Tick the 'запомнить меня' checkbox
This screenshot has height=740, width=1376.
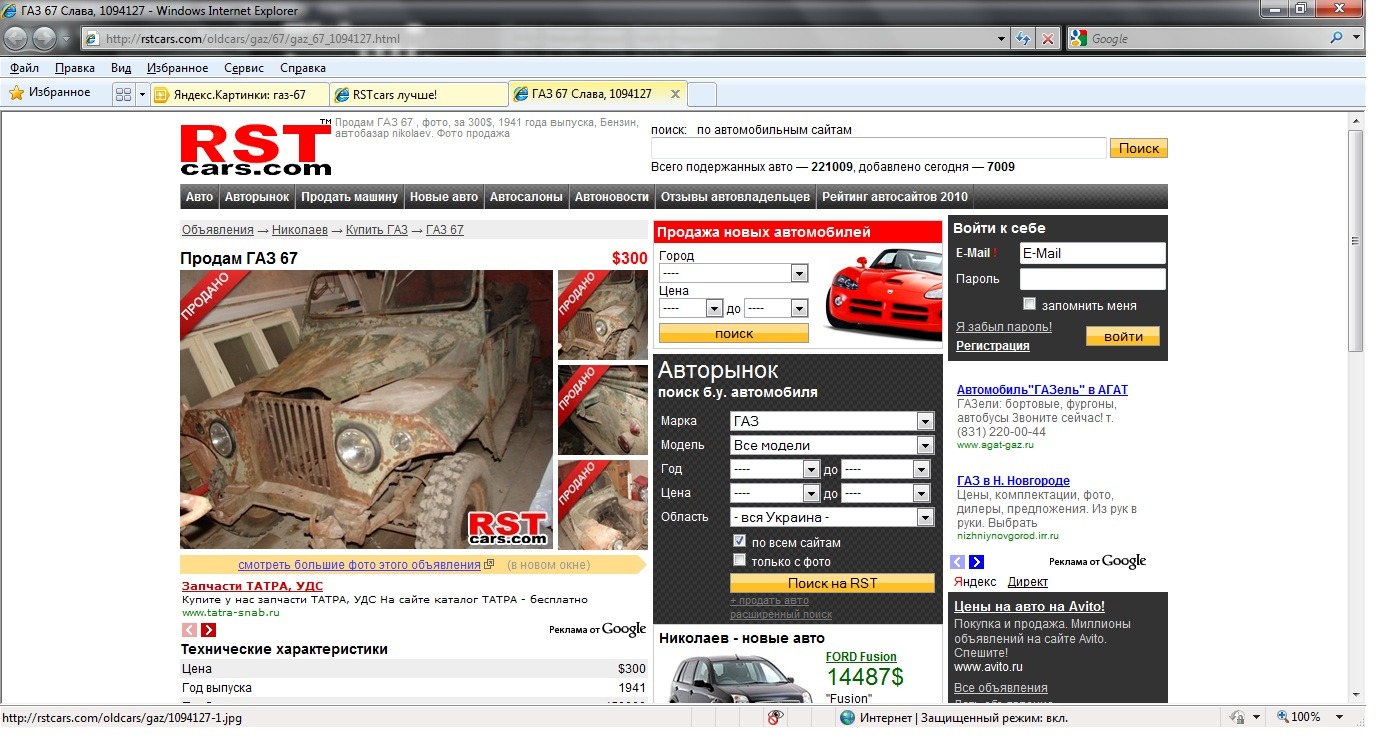click(1029, 304)
